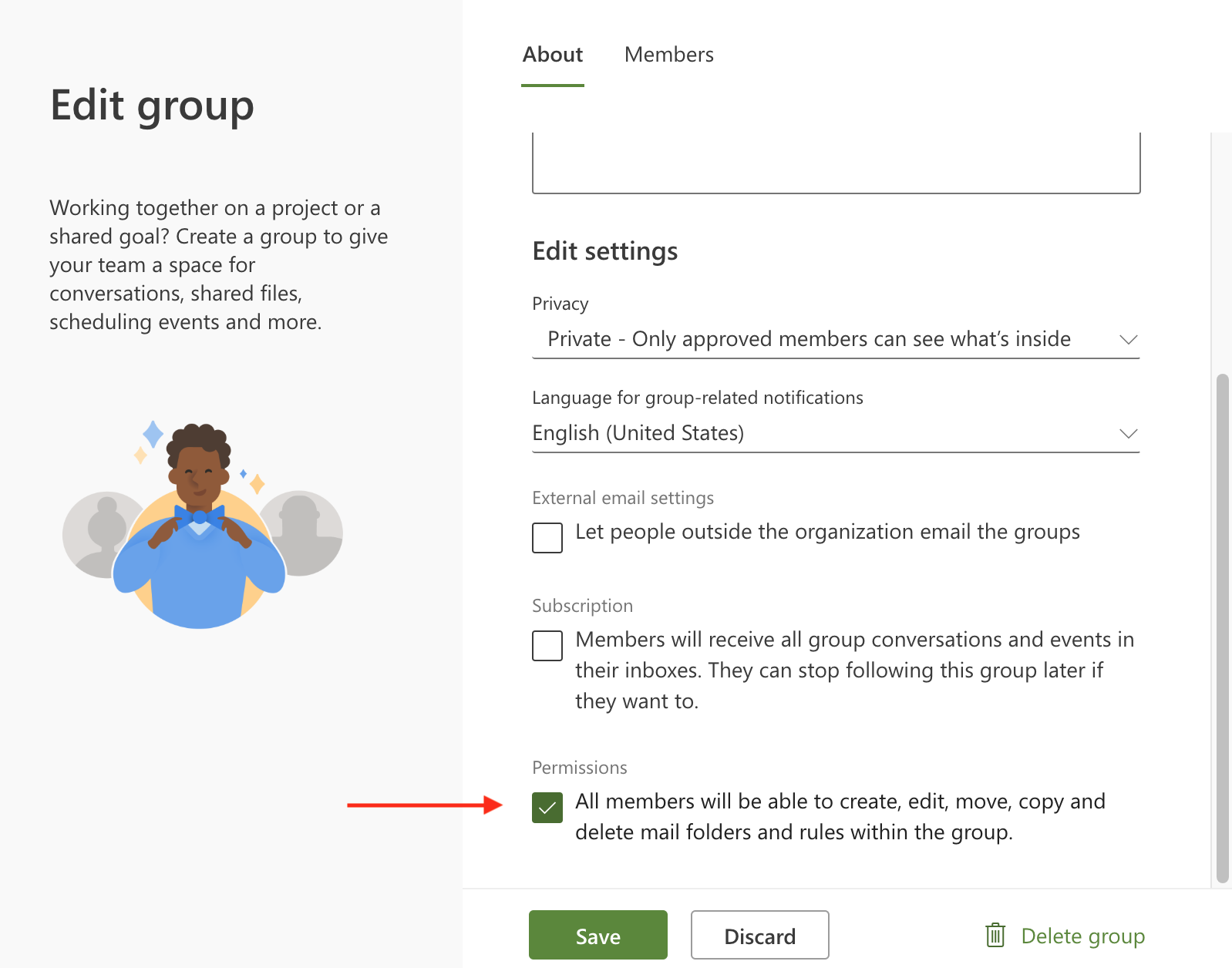Click the trash can icon beside Delete group

[x=995, y=936]
